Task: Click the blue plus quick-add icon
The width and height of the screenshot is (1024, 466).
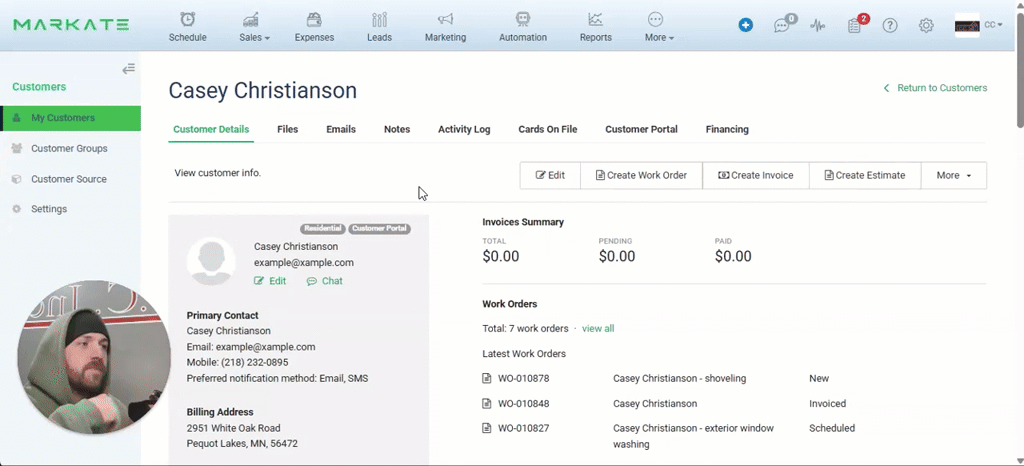Action: (746, 25)
